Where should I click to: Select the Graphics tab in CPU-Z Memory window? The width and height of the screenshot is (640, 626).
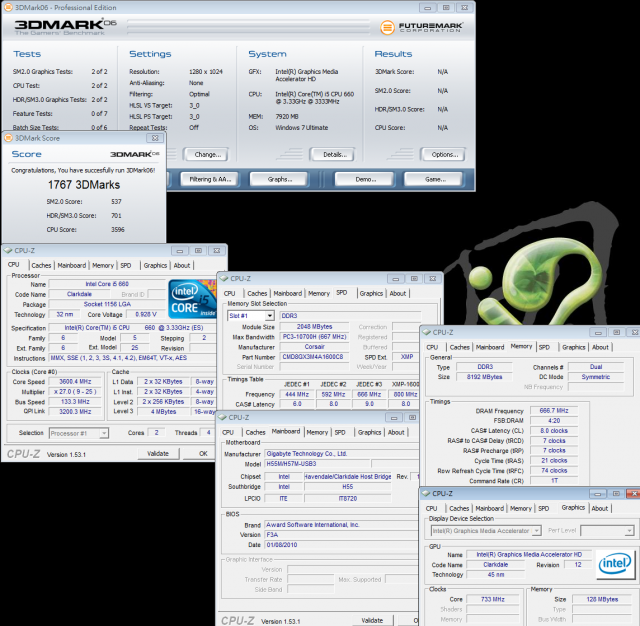pyautogui.click(x=573, y=347)
